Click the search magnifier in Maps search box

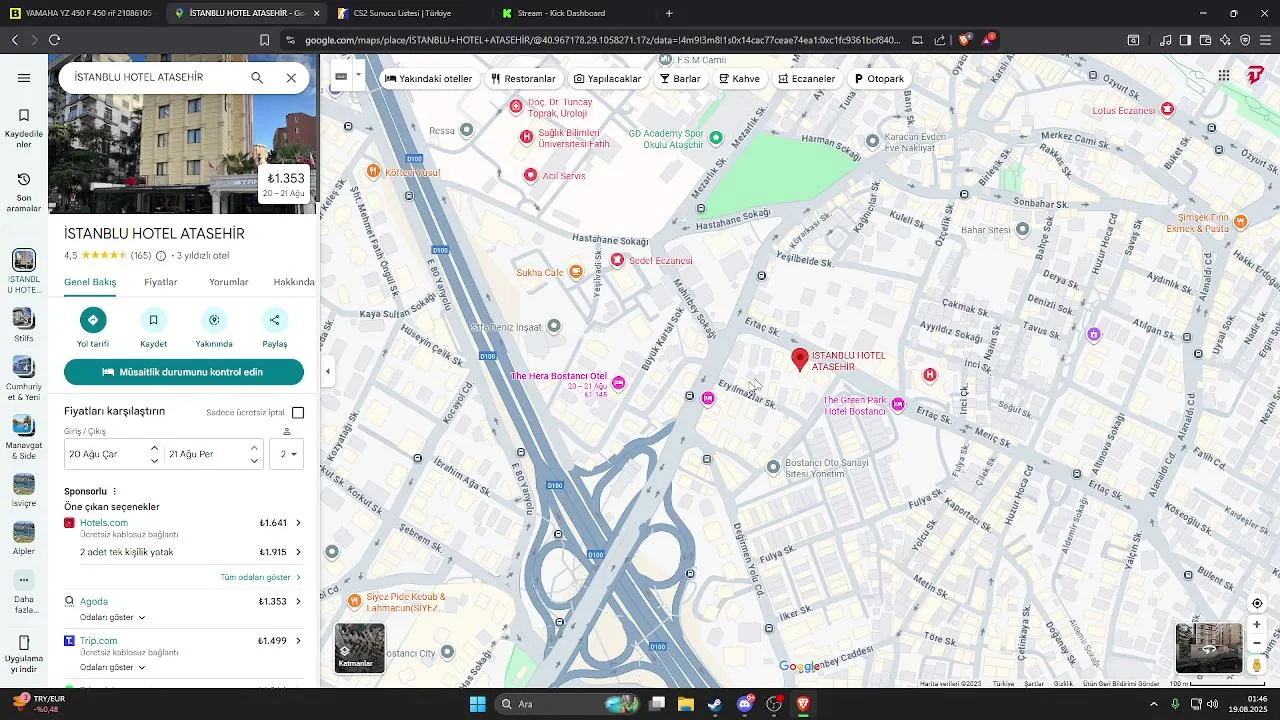257,78
